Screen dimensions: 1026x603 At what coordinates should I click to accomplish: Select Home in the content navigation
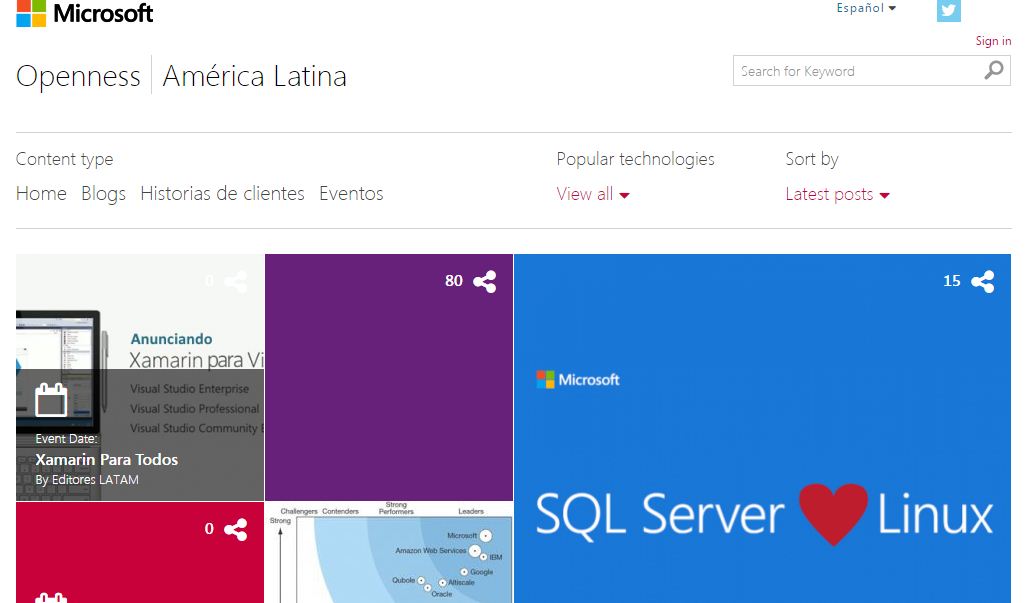41,193
